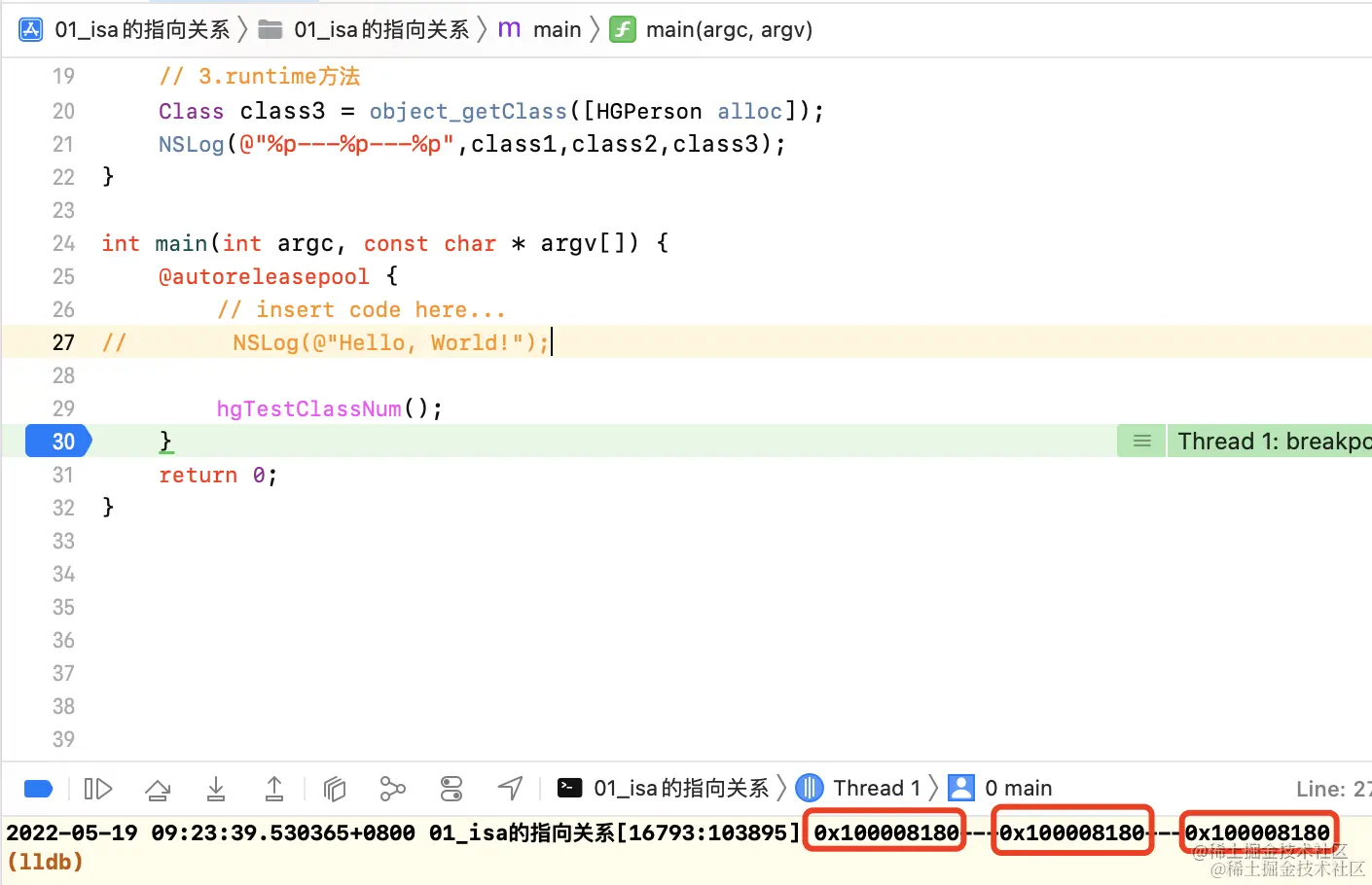Click the Step Over debug button

(158, 789)
